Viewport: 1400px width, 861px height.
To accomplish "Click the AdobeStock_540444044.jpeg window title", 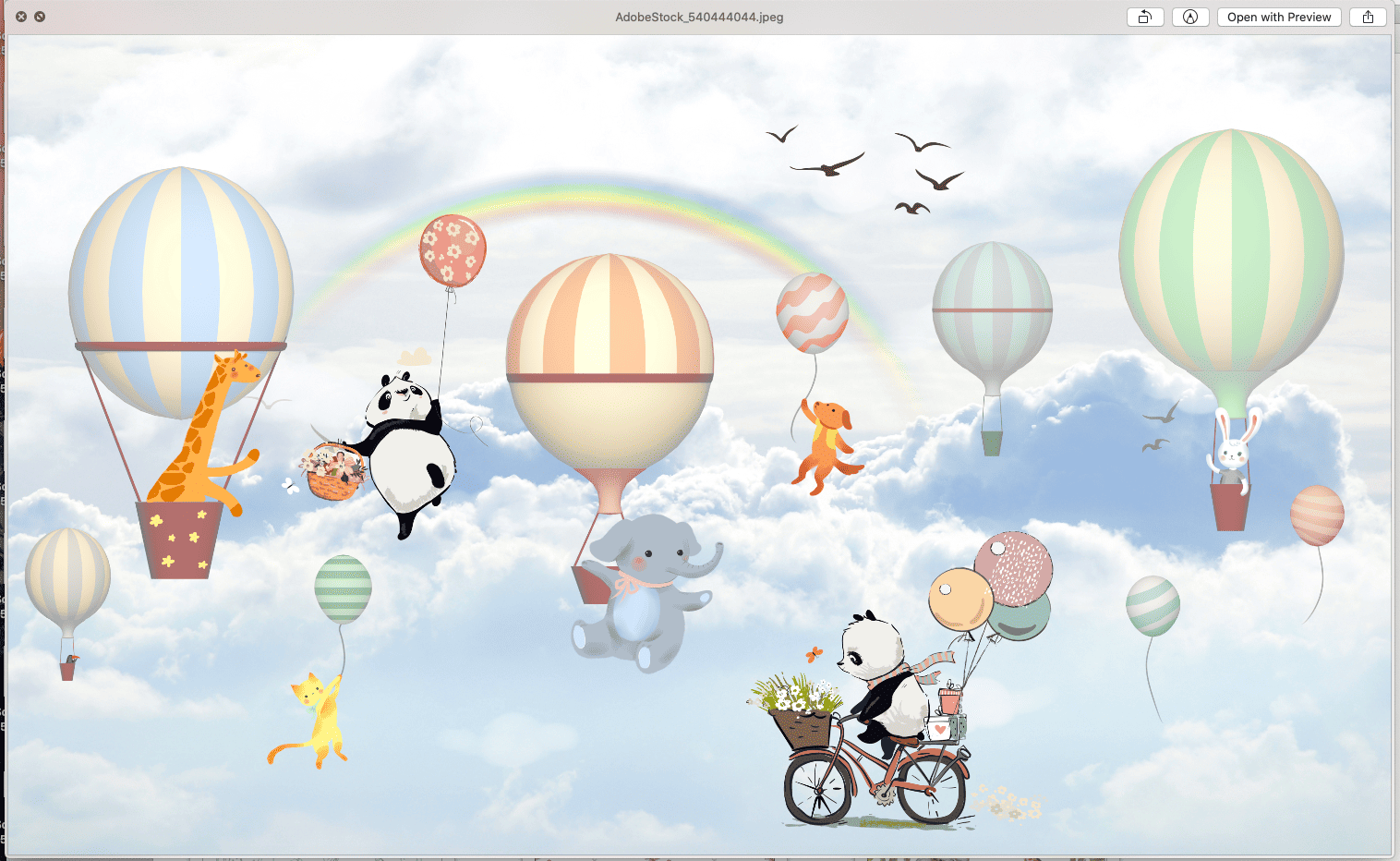I will (699, 17).
